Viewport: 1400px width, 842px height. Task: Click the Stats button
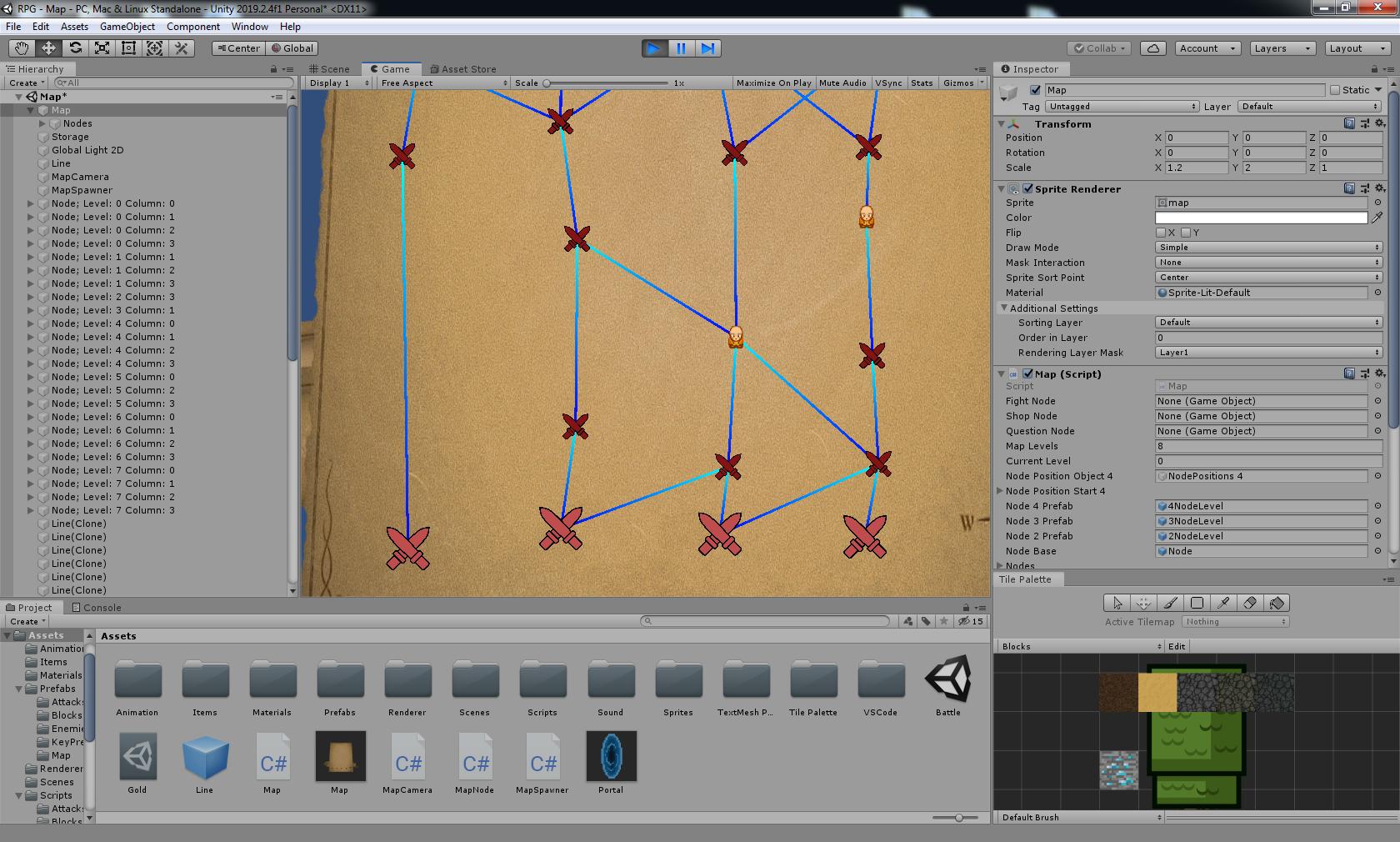pos(922,83)
